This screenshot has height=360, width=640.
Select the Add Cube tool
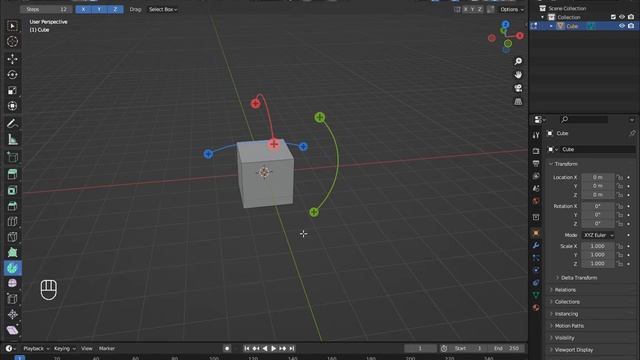[x=12, y=157]
